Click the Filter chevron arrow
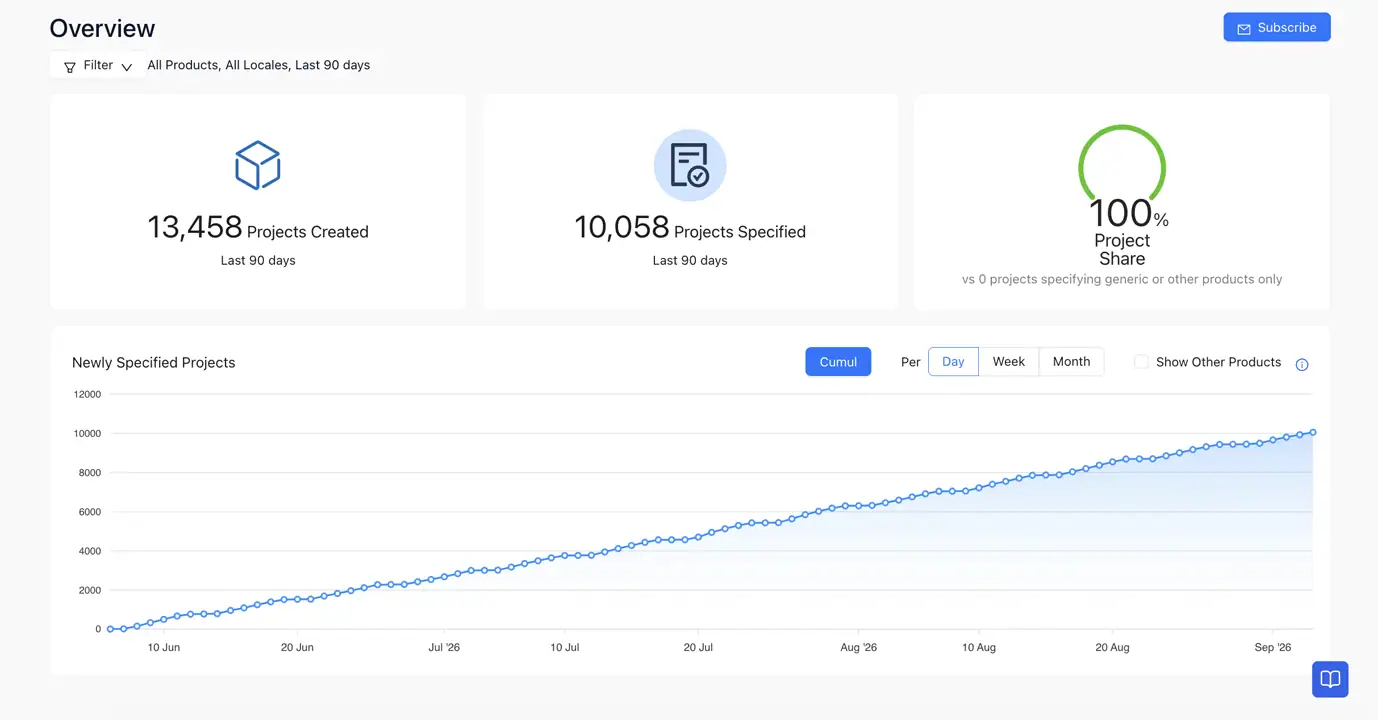Image resolution: width=1378 pixels, height=720 pixels. click(127, 67)
